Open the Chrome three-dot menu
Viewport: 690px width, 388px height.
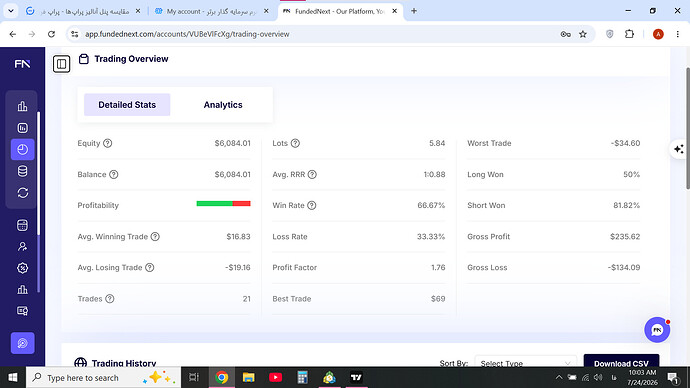point(678,34)
